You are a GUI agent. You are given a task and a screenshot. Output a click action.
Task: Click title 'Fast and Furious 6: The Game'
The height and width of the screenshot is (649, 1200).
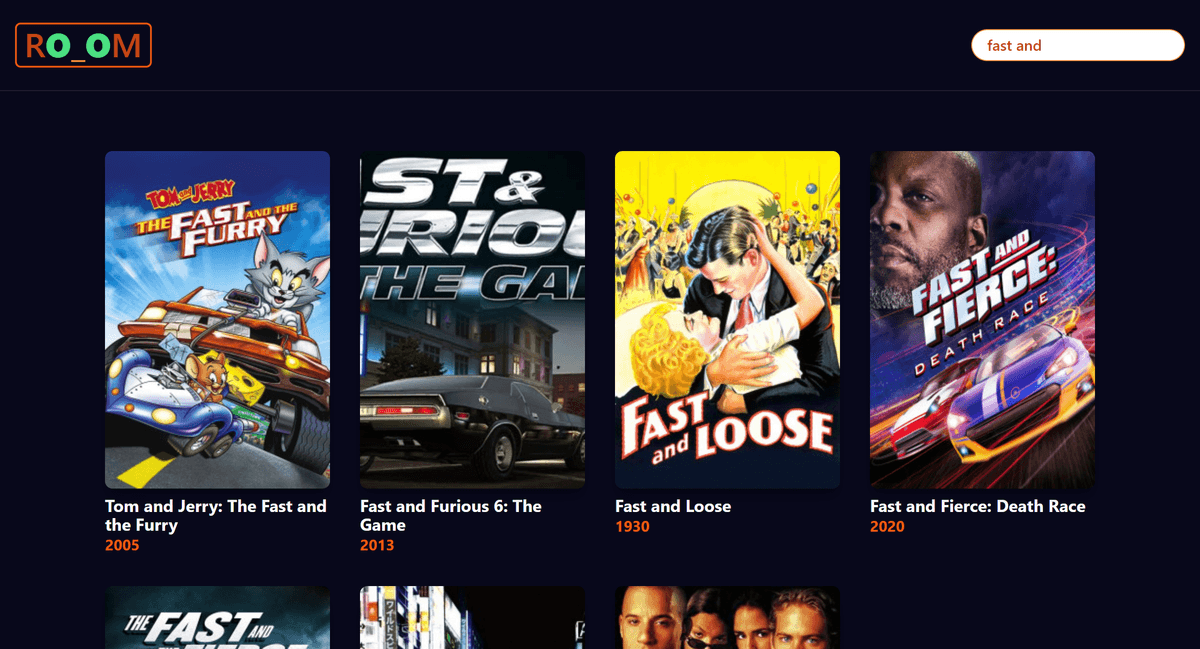point(451,516)
